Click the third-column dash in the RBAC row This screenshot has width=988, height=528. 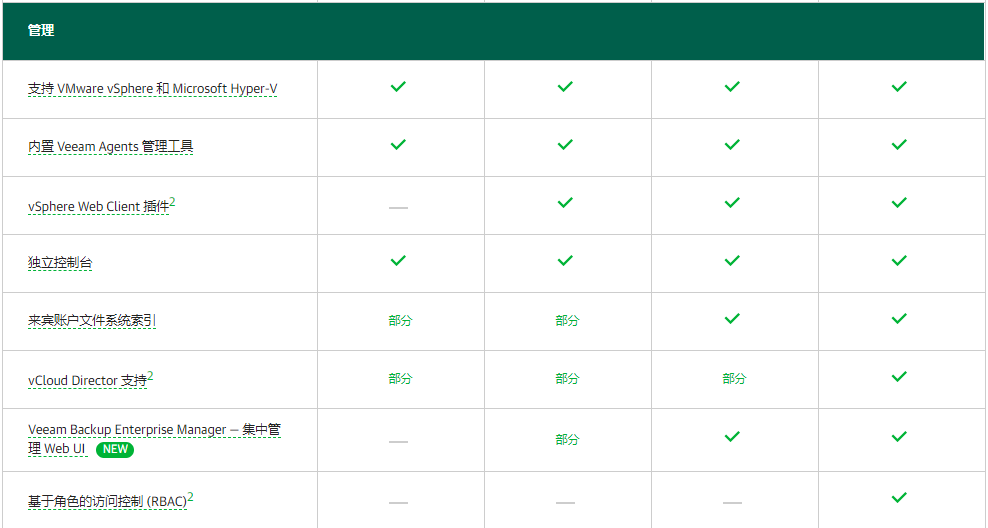[x=732, y=503]
